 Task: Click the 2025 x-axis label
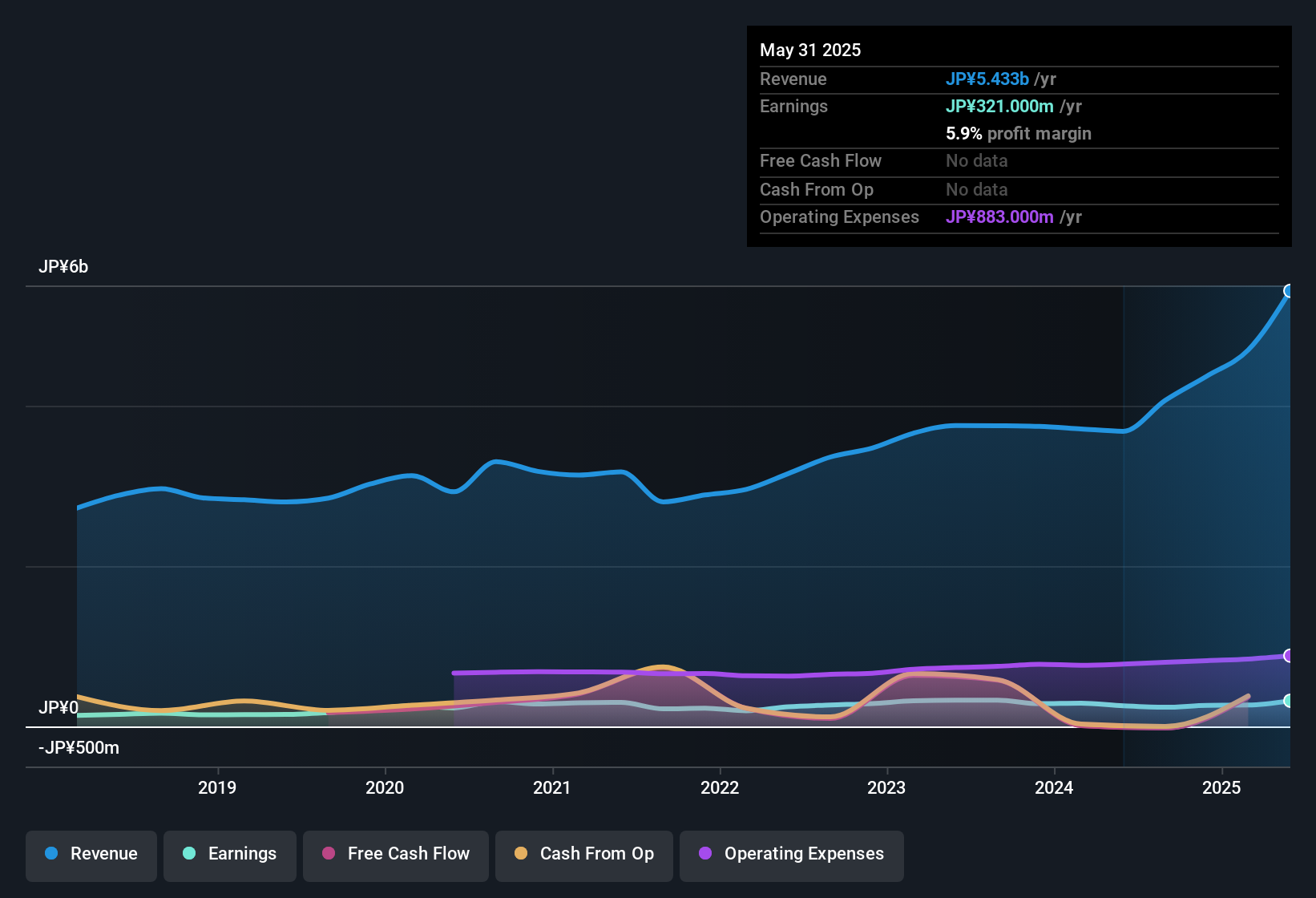(x=1221, y=787)
